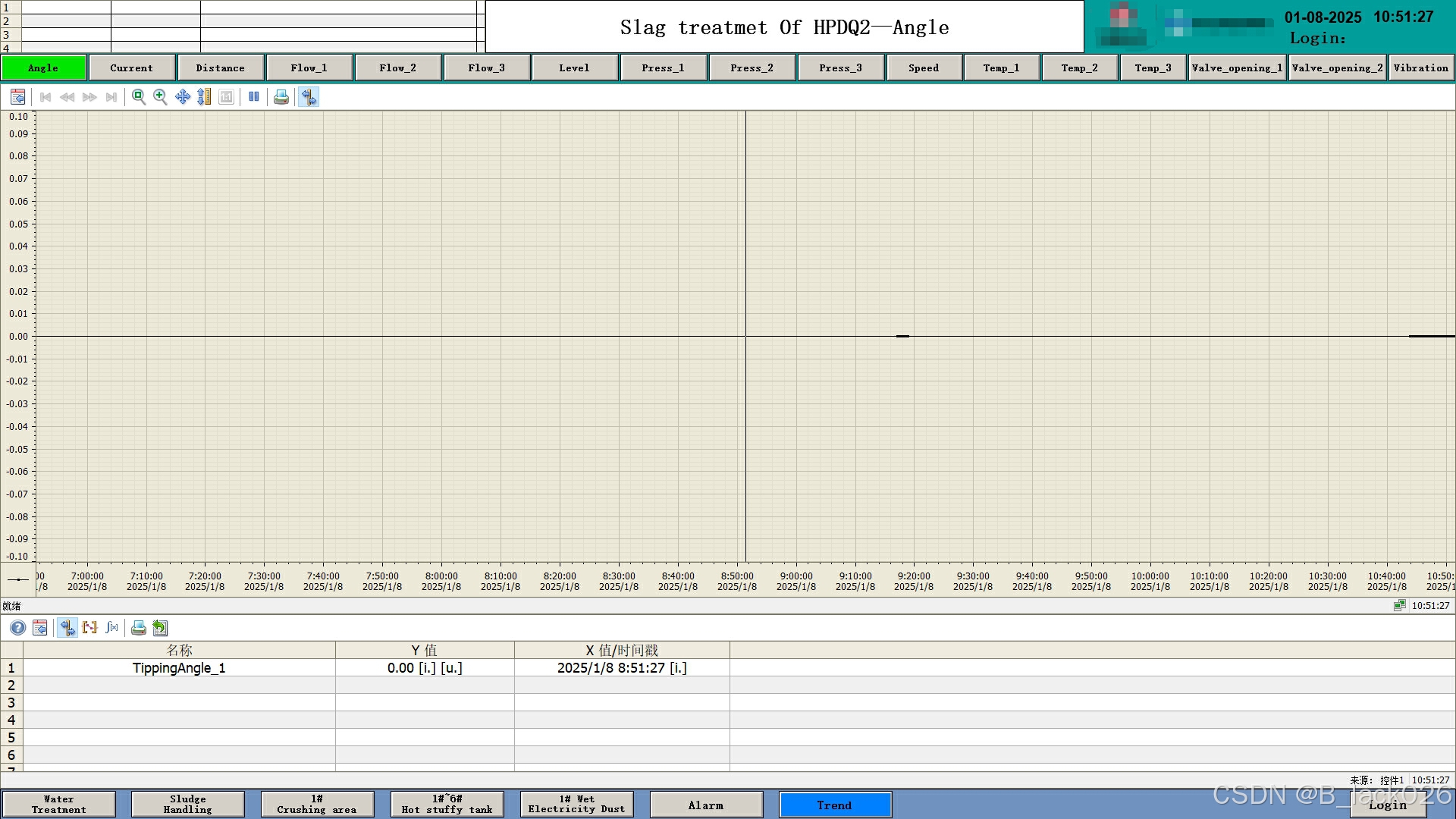
Task: Pause the trend update
Action: (254, 97)
